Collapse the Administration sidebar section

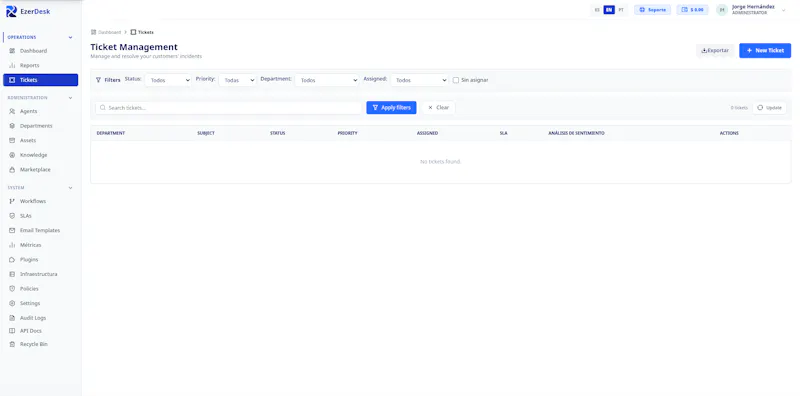70,97
